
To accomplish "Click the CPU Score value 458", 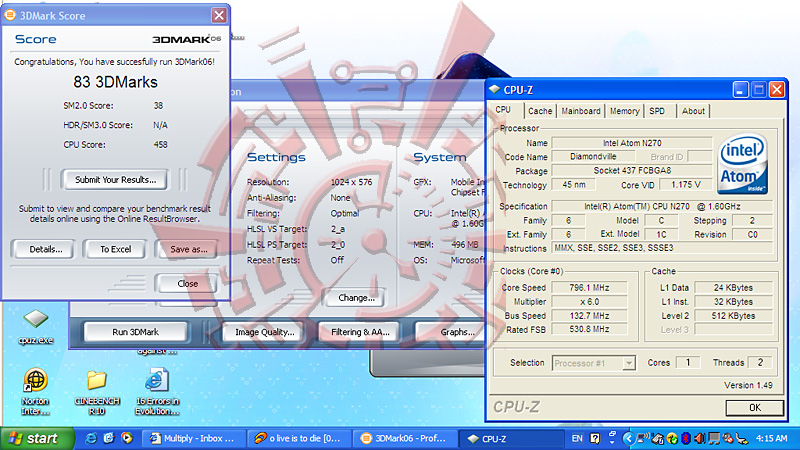I will coord(160,144).
